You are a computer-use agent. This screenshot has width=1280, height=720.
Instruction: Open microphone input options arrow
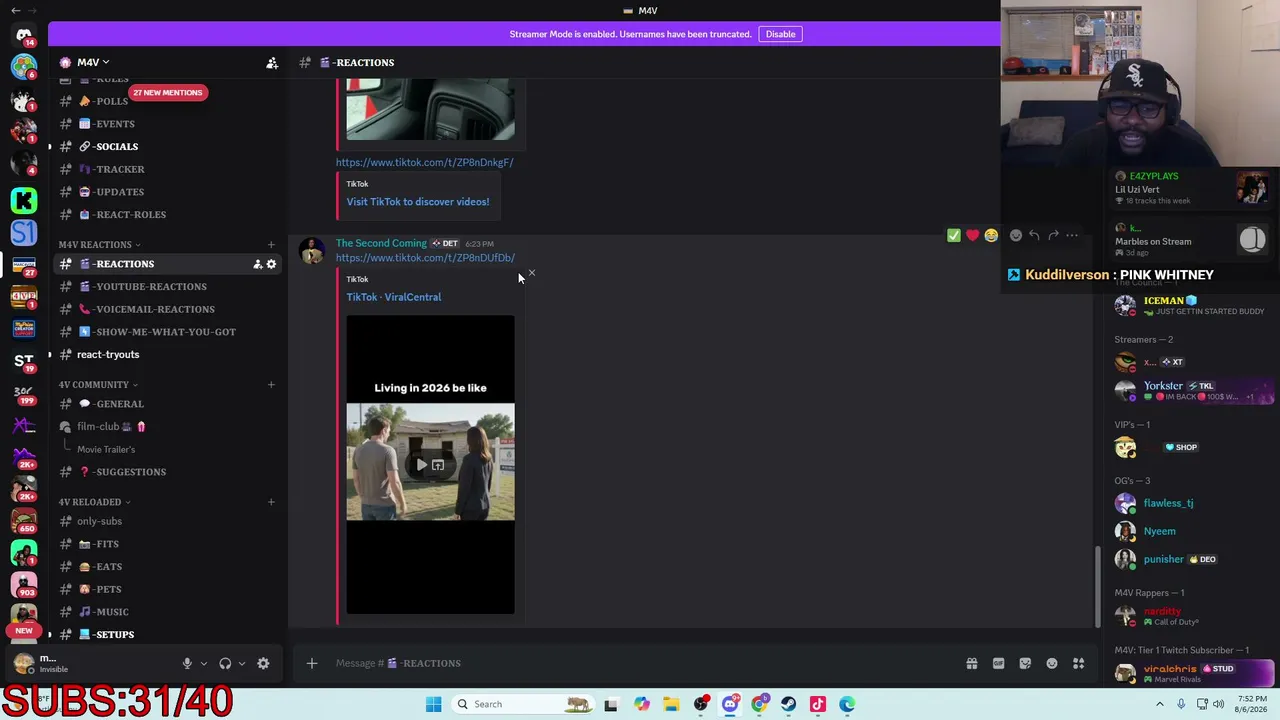click(x=204, y=663)
